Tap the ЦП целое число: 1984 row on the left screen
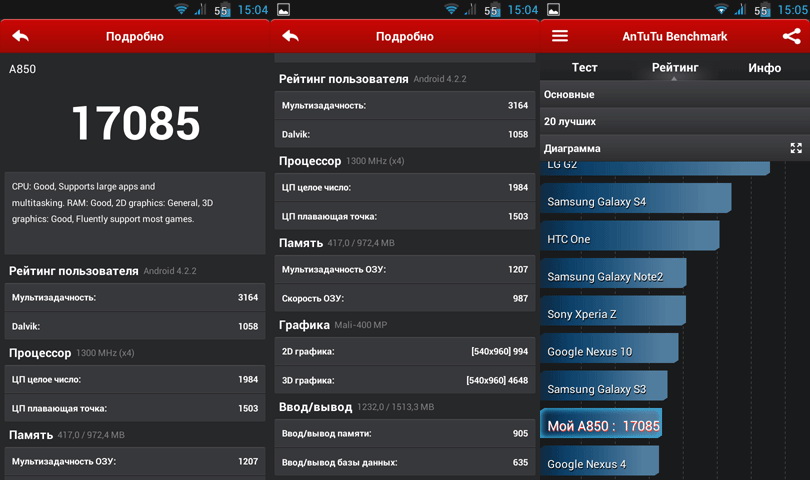810x480 pixels. pyautogui.click(x=135, y=379)
